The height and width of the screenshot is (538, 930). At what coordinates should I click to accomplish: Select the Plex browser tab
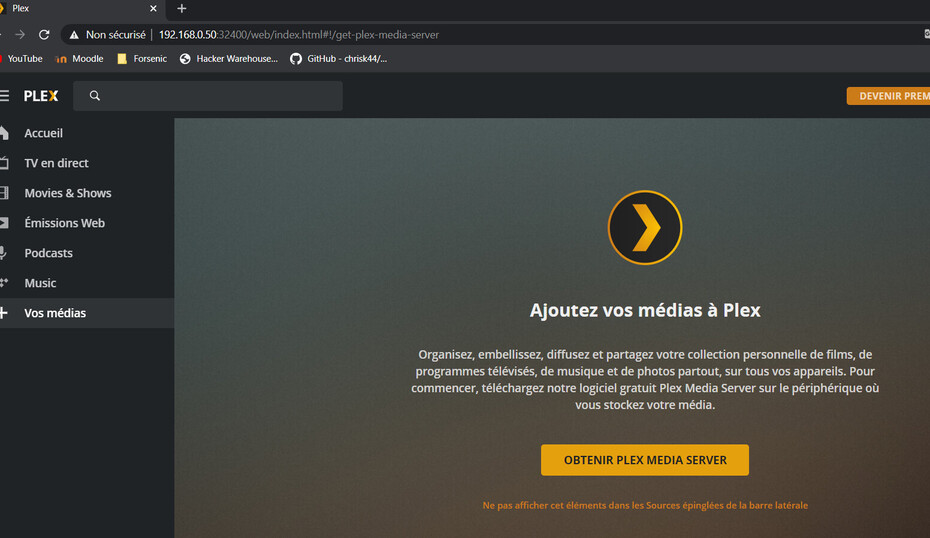(x=80, y=8)
